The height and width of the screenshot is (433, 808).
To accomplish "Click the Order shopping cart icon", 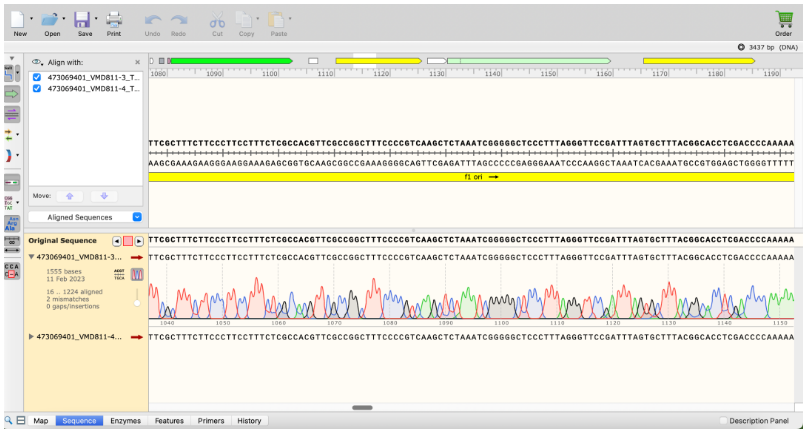I will (784, 20).
